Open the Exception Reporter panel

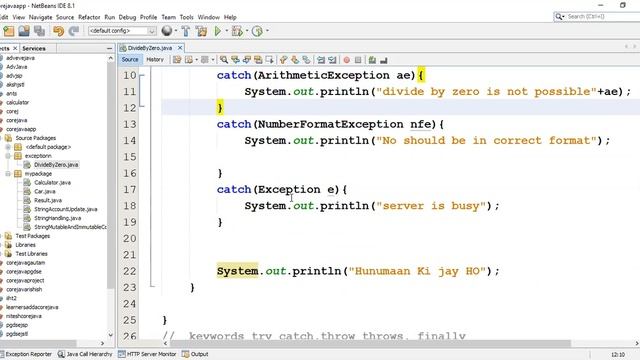pyautogui.click(x=26, y=354)
